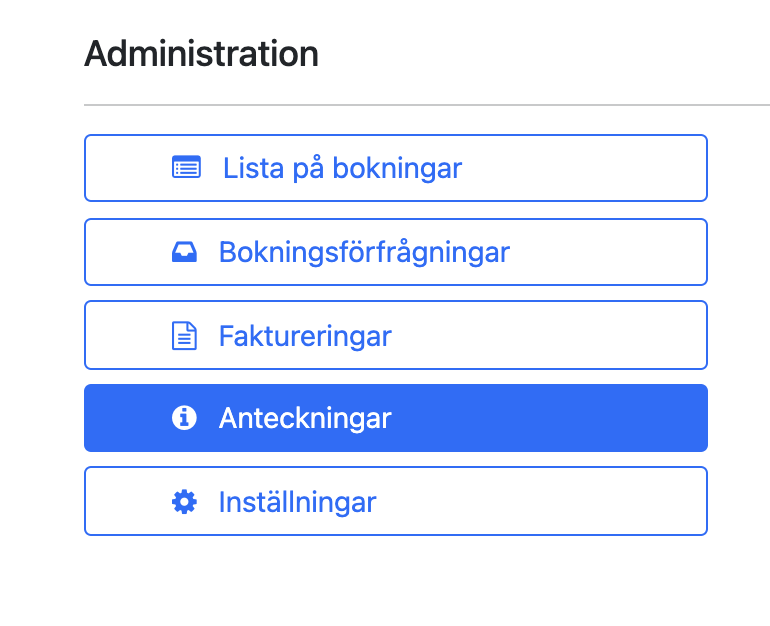Click the "Faktureringar" text label
Viewport: 770px width, 626px height.
click(x=305, y=336)
